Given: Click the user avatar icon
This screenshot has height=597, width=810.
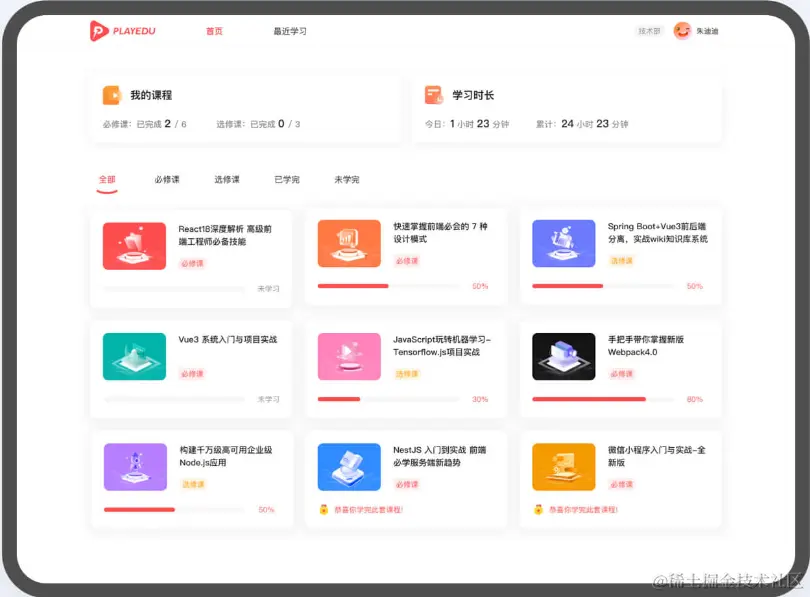Looking at the screenshot, I should pos(682,31).
